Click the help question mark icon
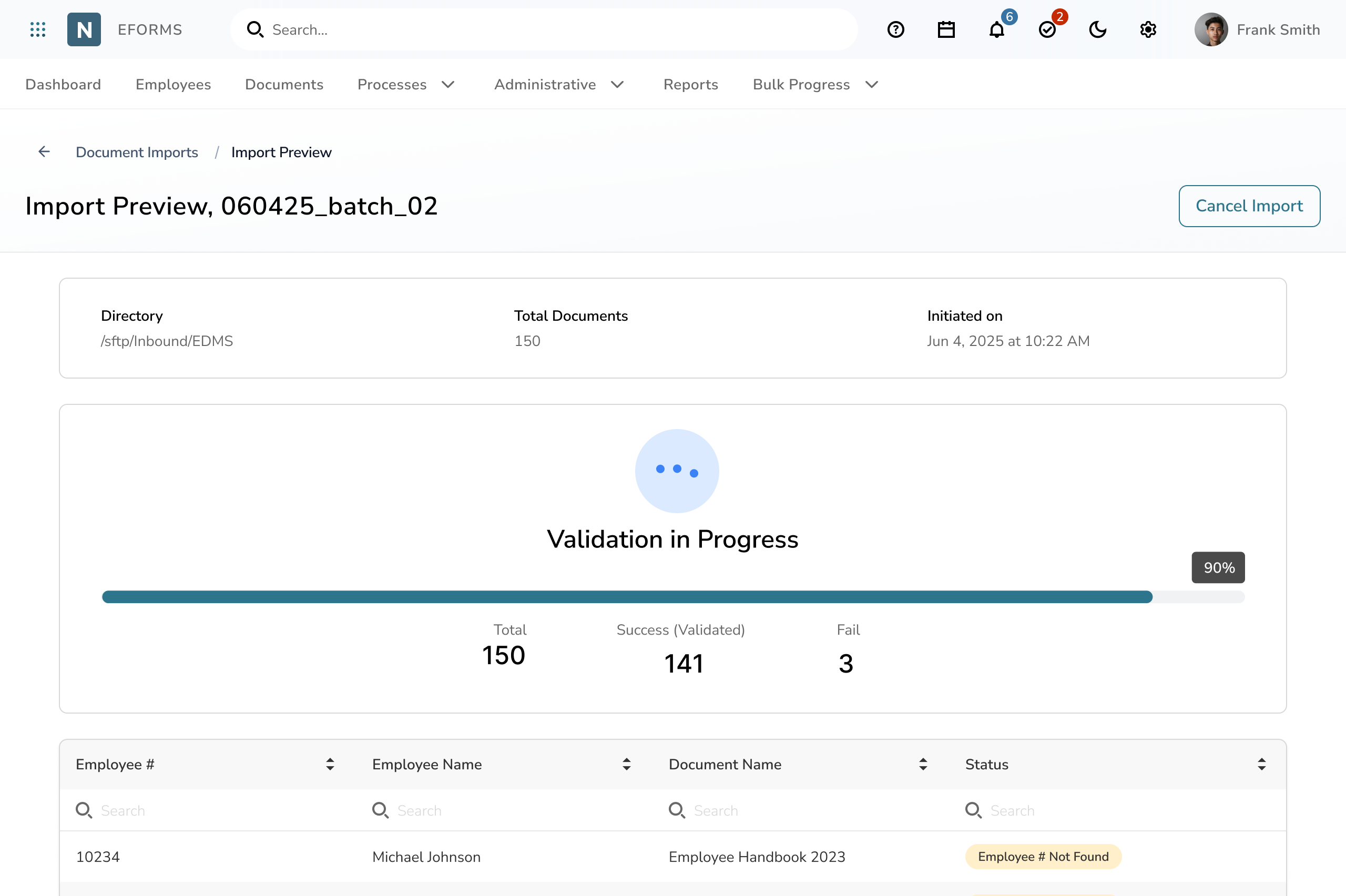1346x896 pixels. click(x=895, y=29)
